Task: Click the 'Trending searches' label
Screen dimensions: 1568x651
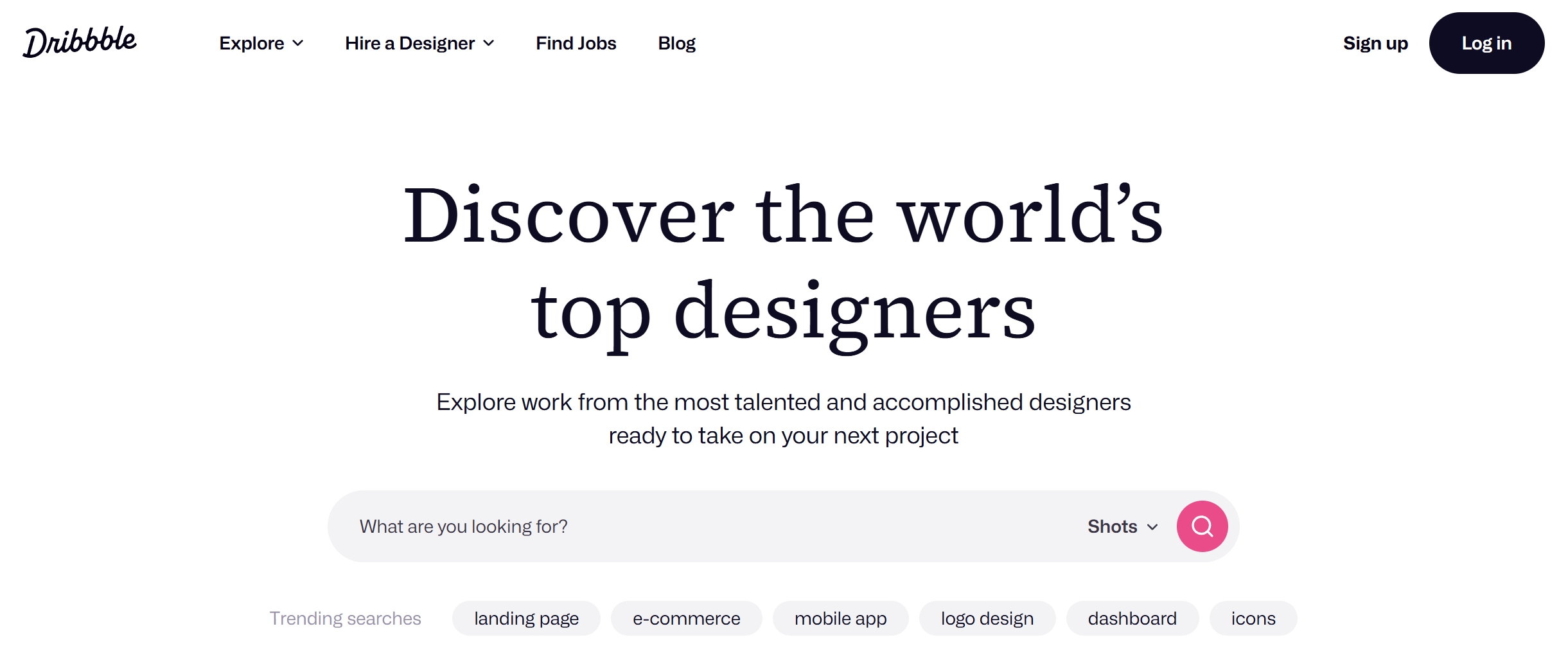Action: tap(345, 618)
